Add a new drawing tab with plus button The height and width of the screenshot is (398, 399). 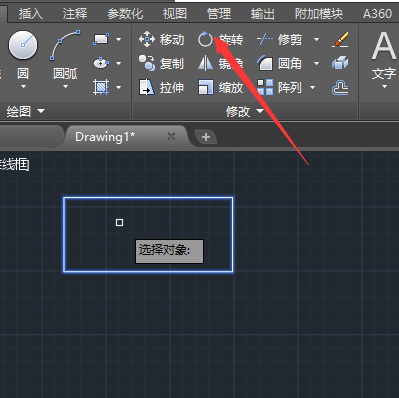tap(206, 137)
